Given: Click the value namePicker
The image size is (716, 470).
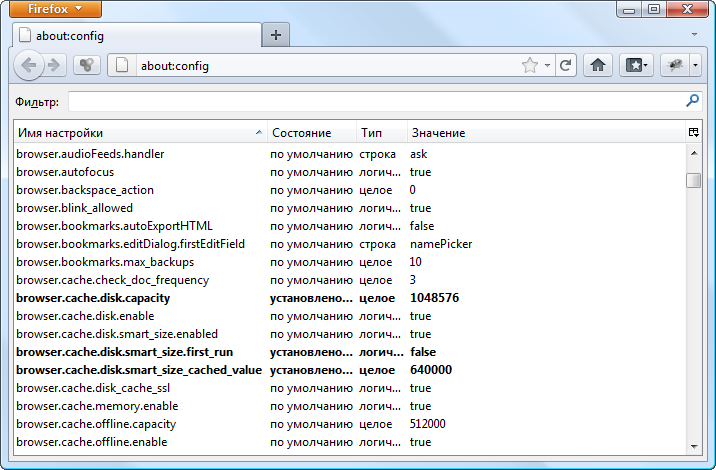Looking at the screenshot, I should [441, 244].
